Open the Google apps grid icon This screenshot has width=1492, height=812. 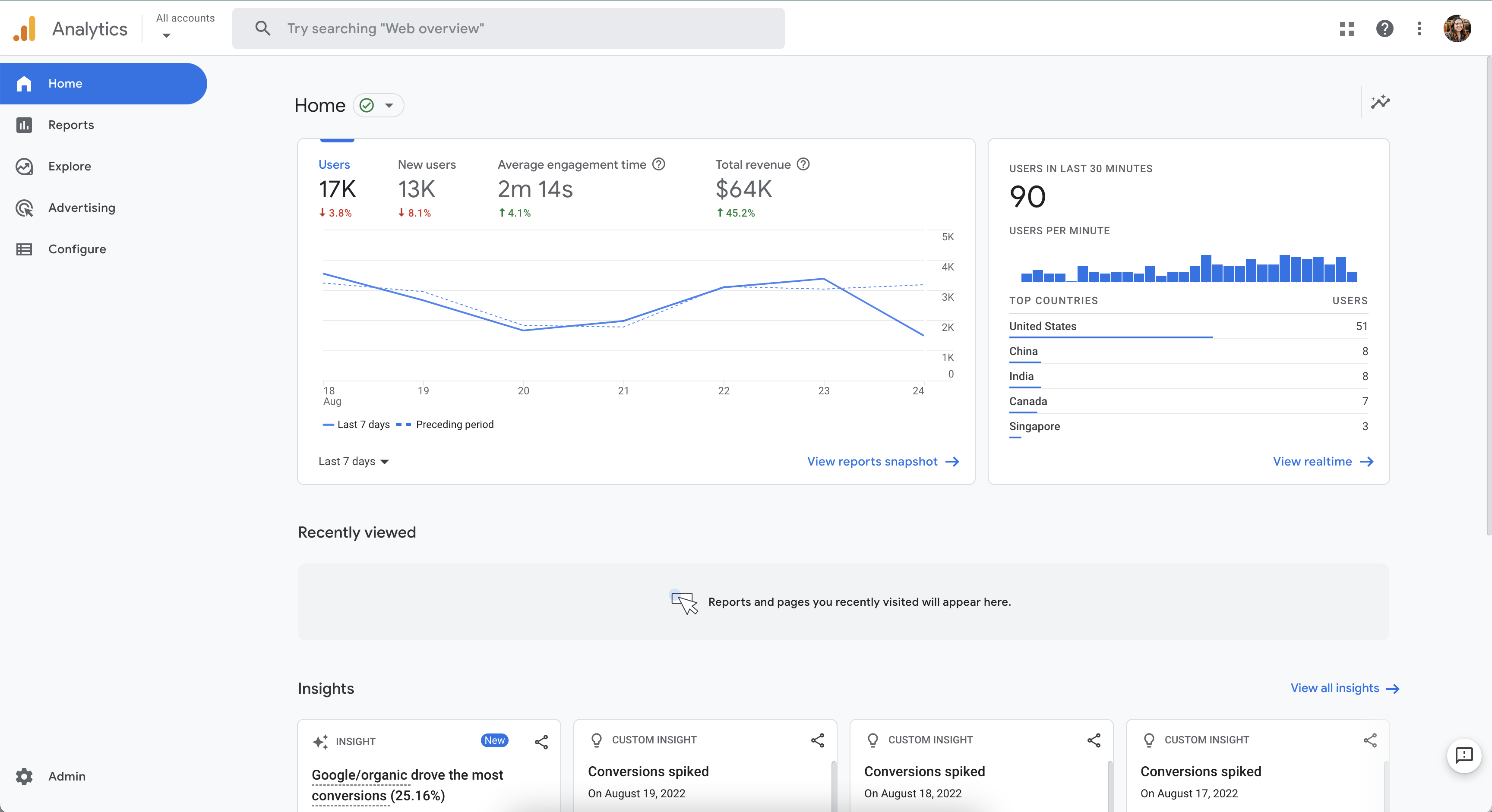[x=1347, y=29]
